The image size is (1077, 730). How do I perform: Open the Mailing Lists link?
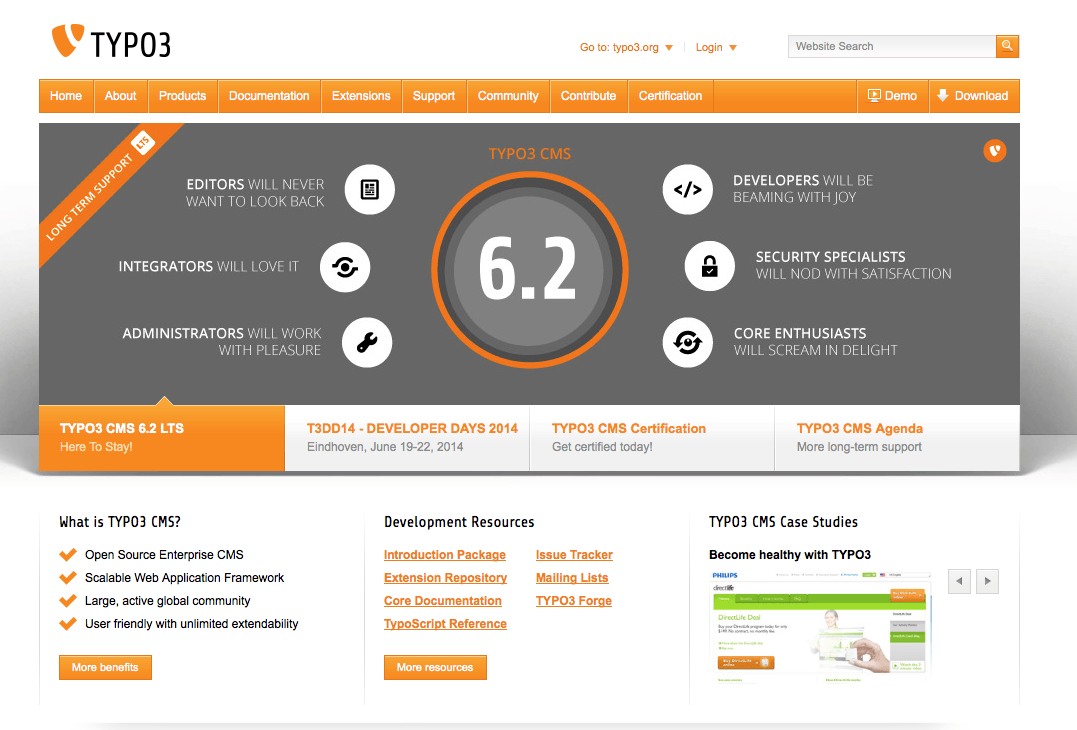pos(572,578)
